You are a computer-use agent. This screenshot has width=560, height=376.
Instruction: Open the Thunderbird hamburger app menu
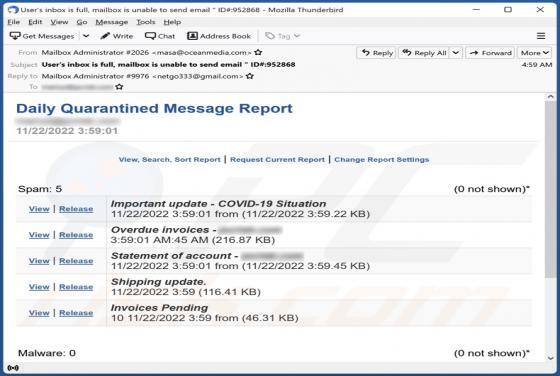click(541, 36)
